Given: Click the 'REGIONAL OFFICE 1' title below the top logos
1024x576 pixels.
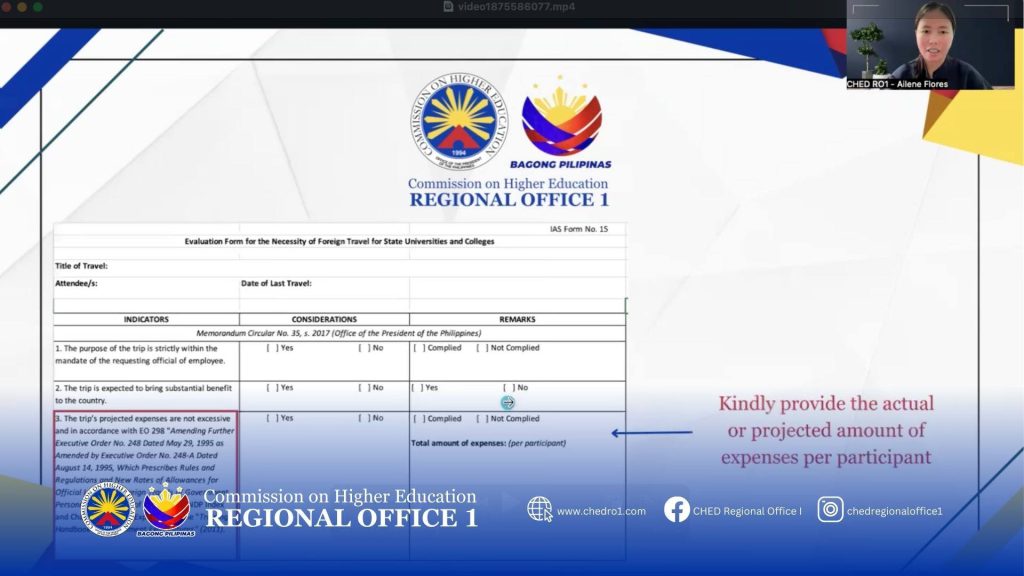Looking at the screenshot, I should pyautogui.click(x=509, y=200).
